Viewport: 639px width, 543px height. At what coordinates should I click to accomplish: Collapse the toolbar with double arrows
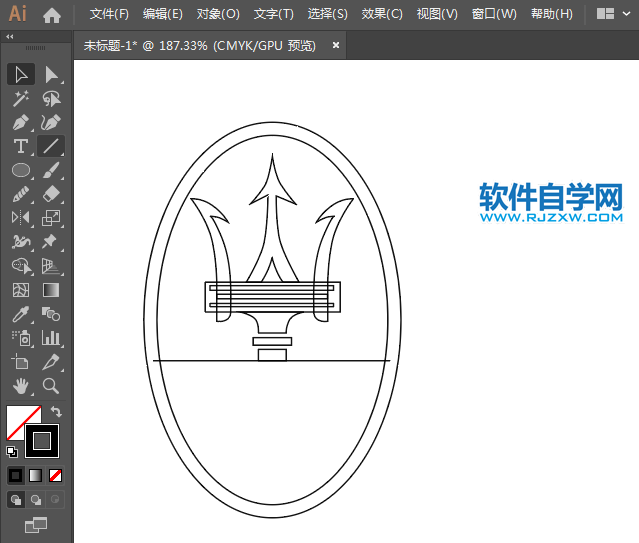10,37
